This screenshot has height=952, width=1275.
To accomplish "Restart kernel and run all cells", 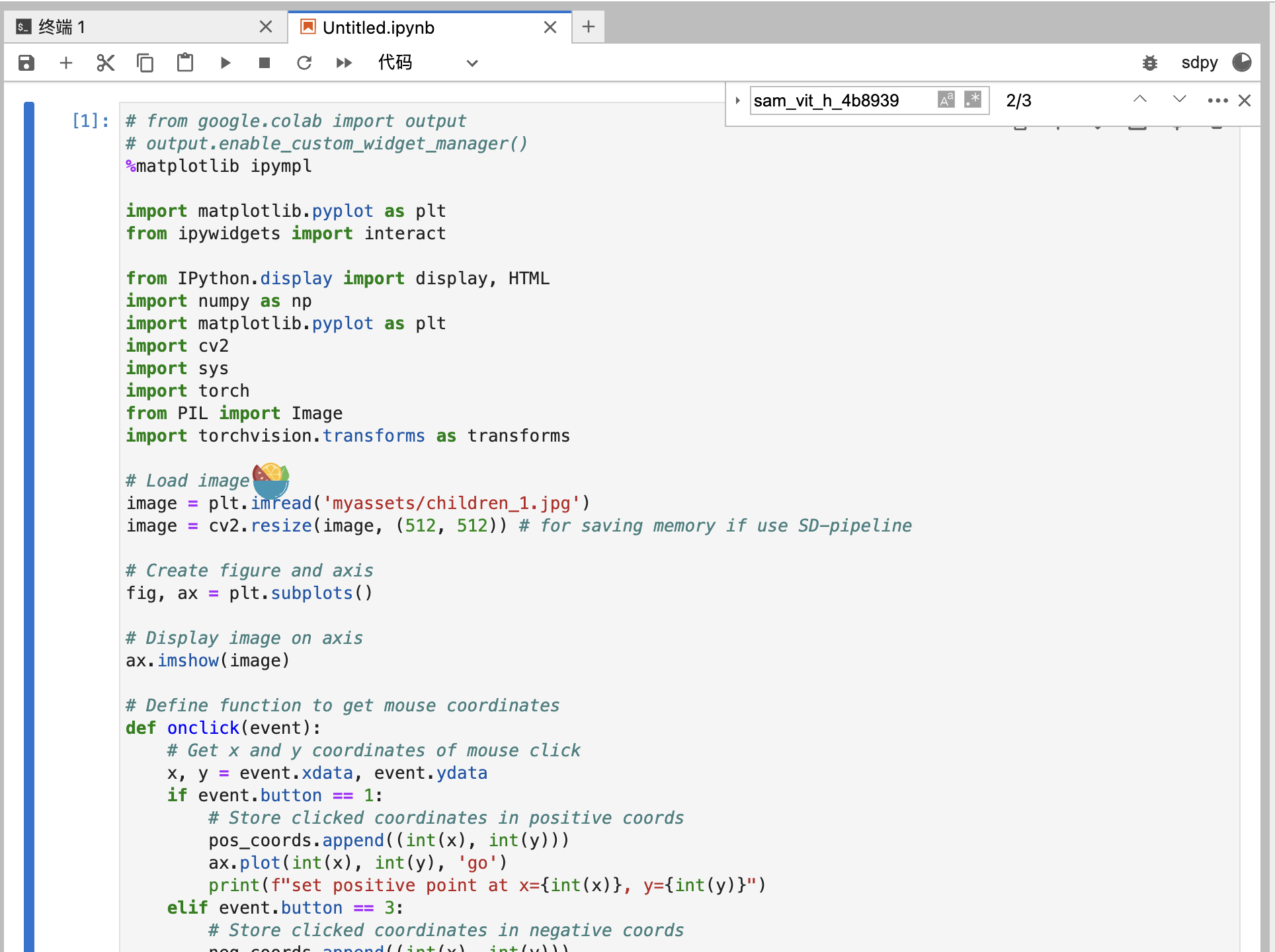I will click(344, 63).
